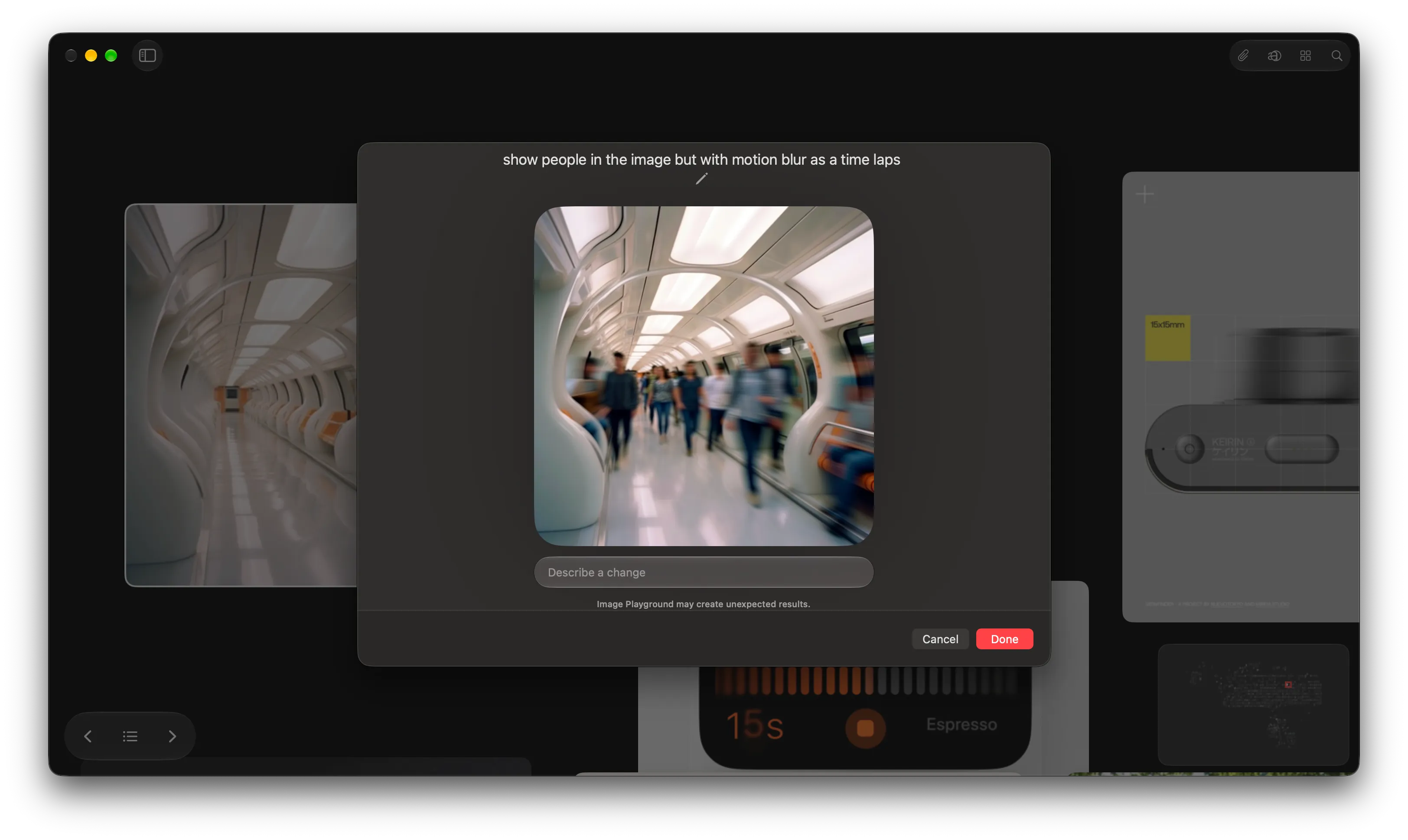Screen dimensions: 1408x840
Task: Click the red Done button
Action: point(1004,638)
